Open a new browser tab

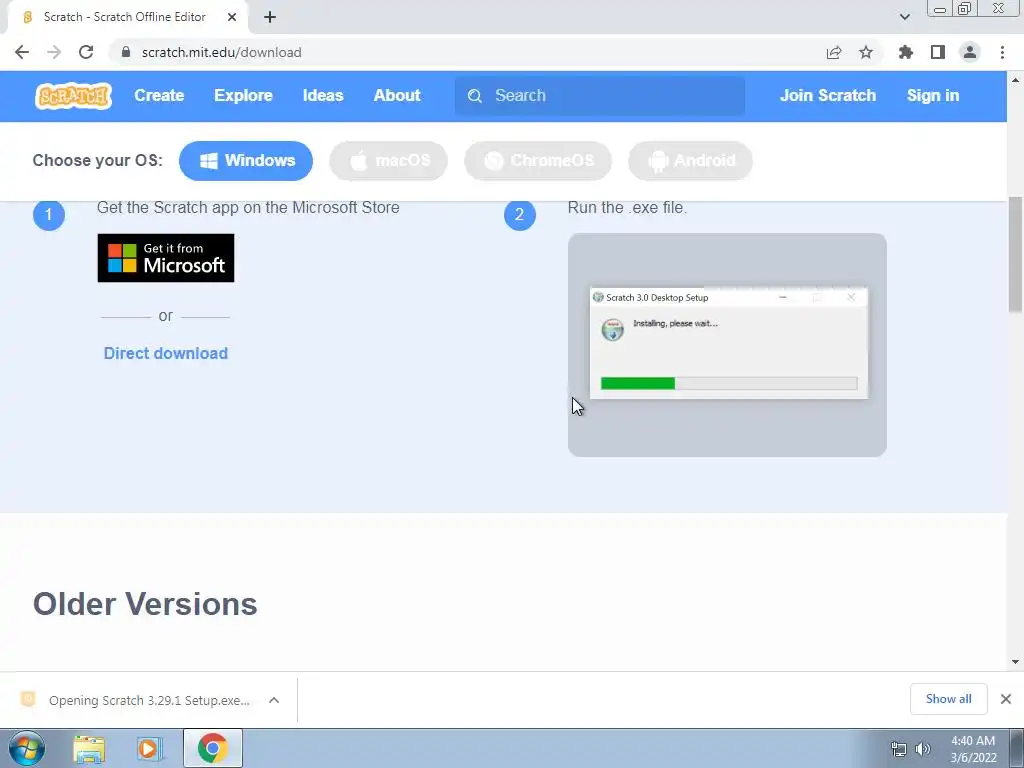pos(270,17)
